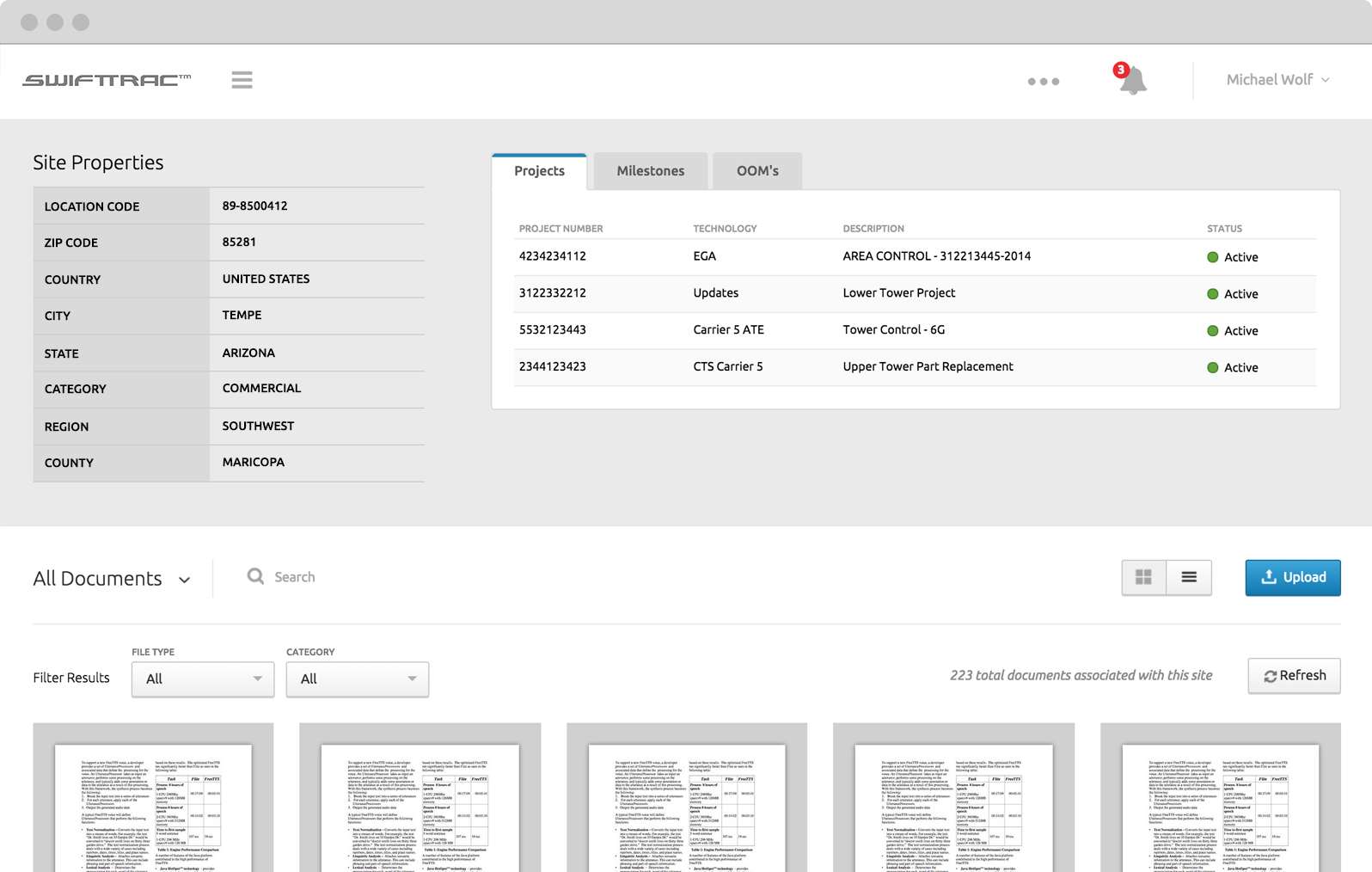This screenshot has width=1372, height=872.
Task: Click the Upper Tower Part Replacement description
Action: [928, 367]
